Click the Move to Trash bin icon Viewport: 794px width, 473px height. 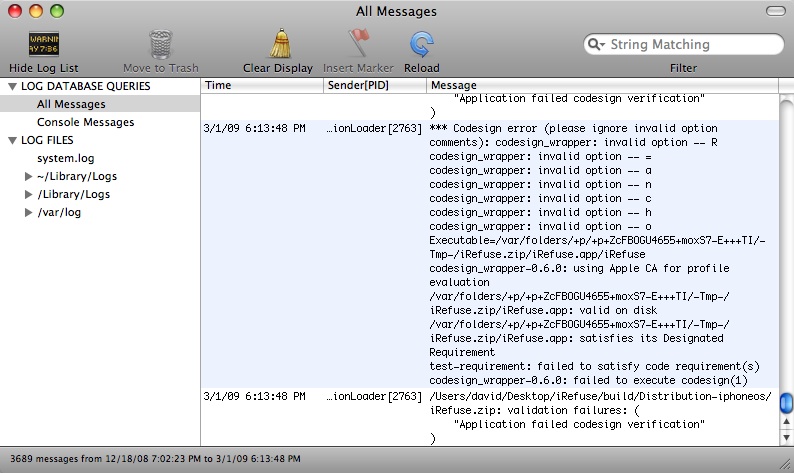(161, 44)
